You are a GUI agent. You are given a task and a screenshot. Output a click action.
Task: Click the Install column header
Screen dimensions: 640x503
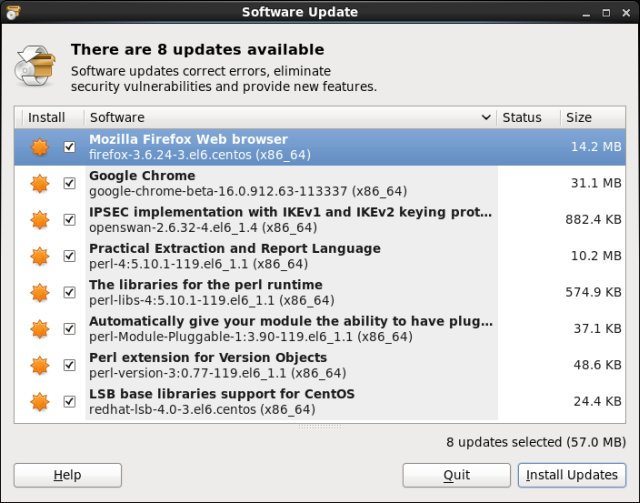[x=47, y=118]
